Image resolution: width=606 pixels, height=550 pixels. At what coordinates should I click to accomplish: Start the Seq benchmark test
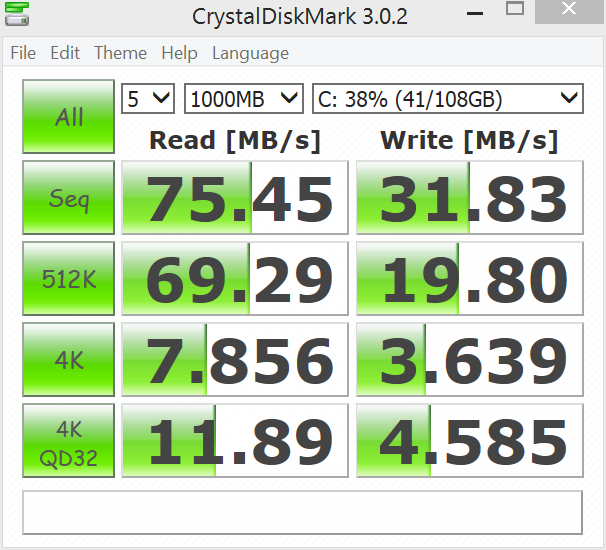[68, 198]
